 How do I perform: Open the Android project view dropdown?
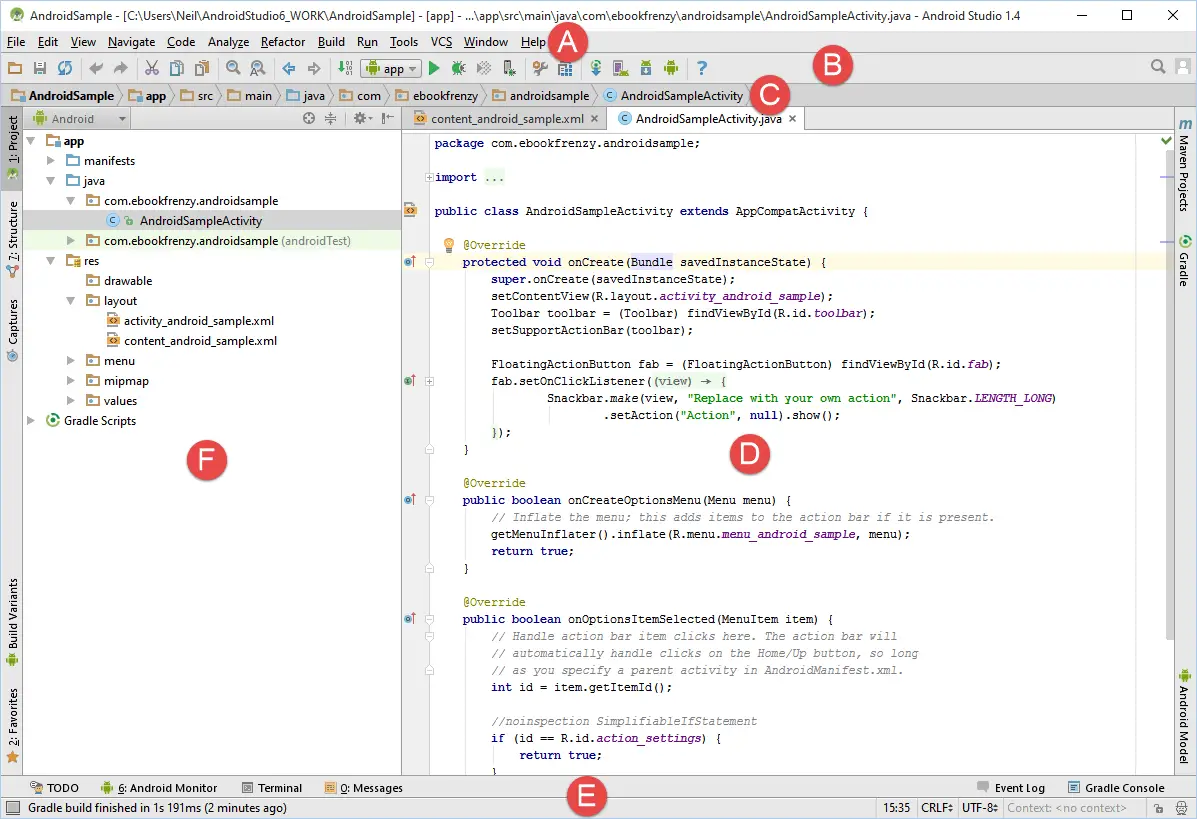coord(80,118)
